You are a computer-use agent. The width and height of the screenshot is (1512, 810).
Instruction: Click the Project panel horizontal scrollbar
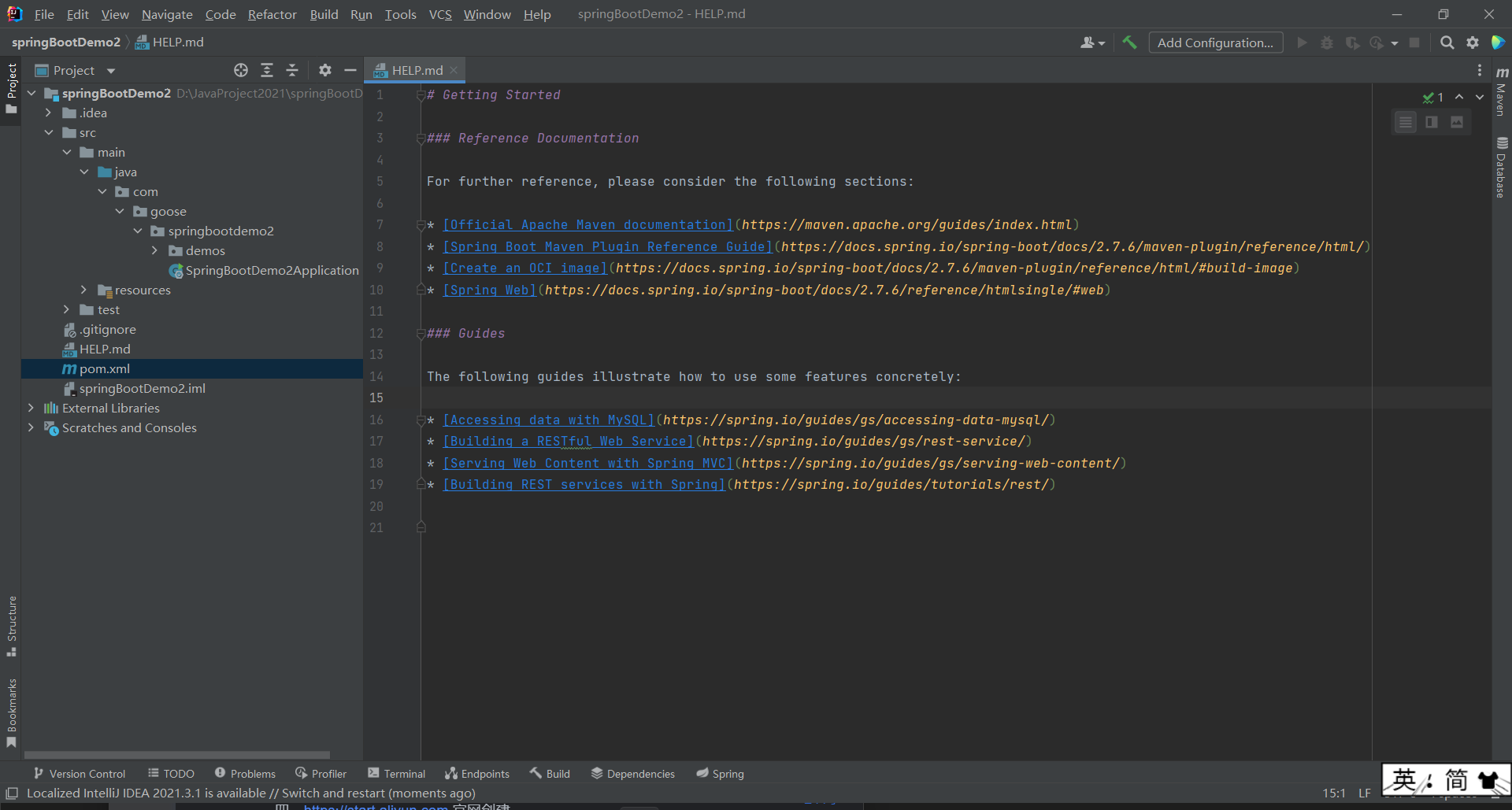(177, 754)
